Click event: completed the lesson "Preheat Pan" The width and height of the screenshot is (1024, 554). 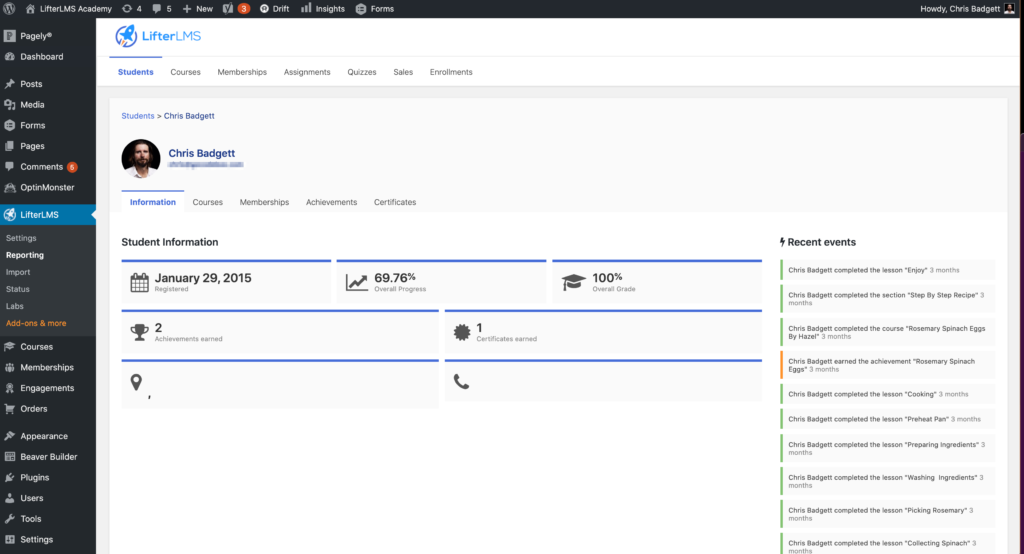coord(888,419)
